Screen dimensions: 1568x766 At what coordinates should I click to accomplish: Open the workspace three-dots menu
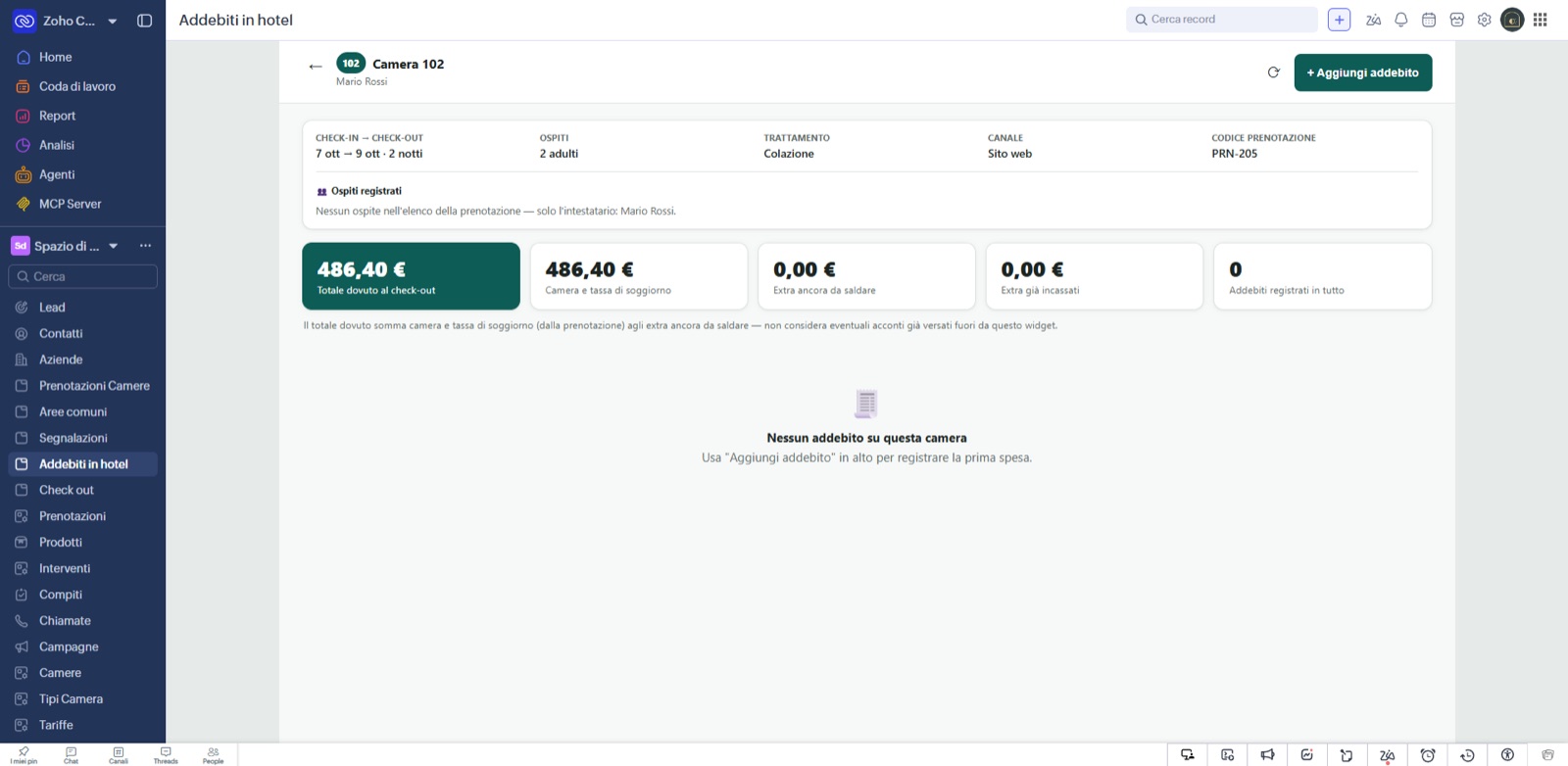(146, 246)
